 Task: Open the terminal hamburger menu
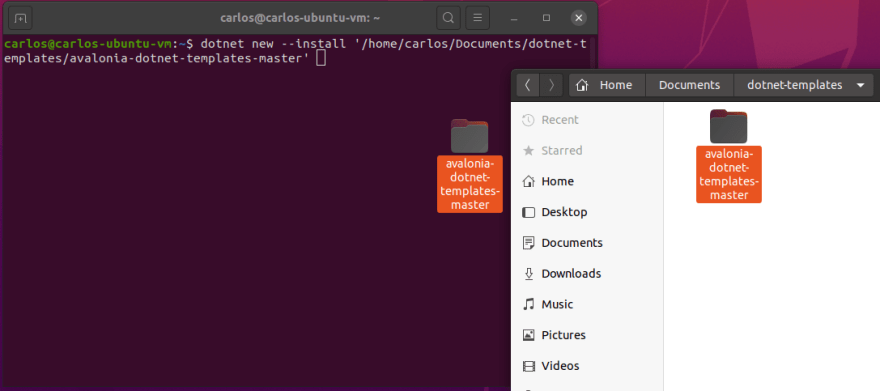tap(478, 18)
